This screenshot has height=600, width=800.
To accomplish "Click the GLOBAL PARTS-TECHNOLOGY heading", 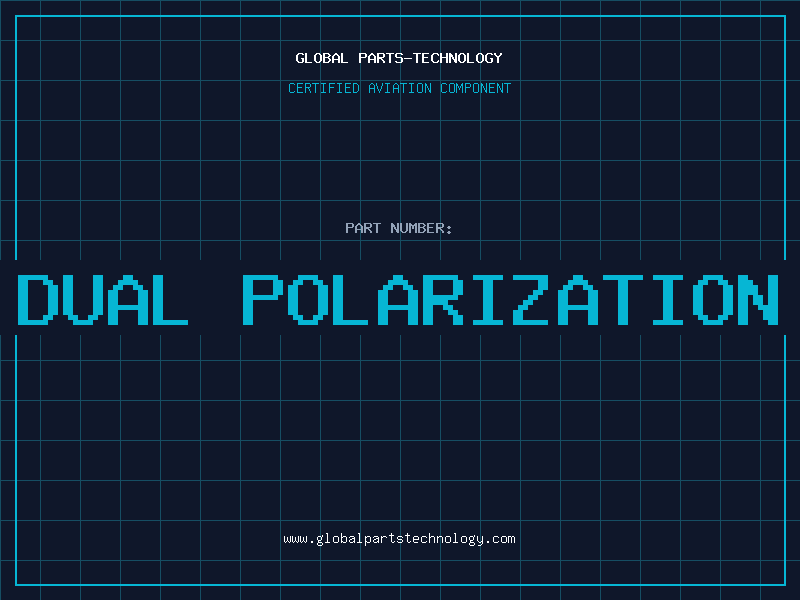I will 399,58.
